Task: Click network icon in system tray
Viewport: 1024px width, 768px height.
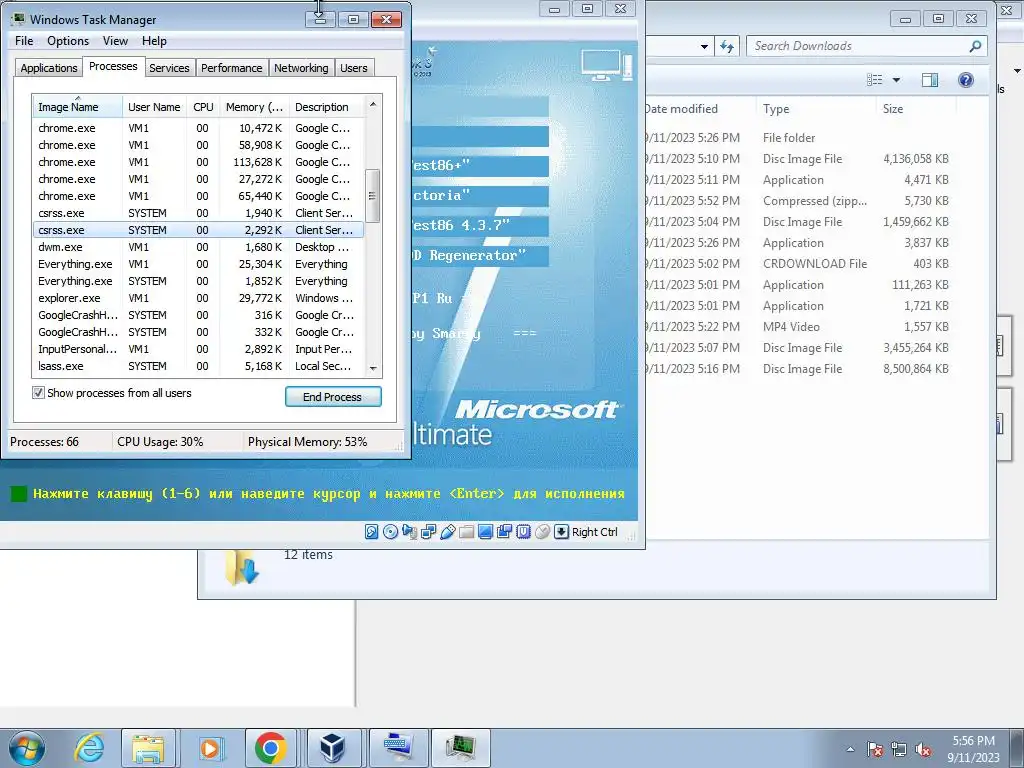Action: pos(899,749)
